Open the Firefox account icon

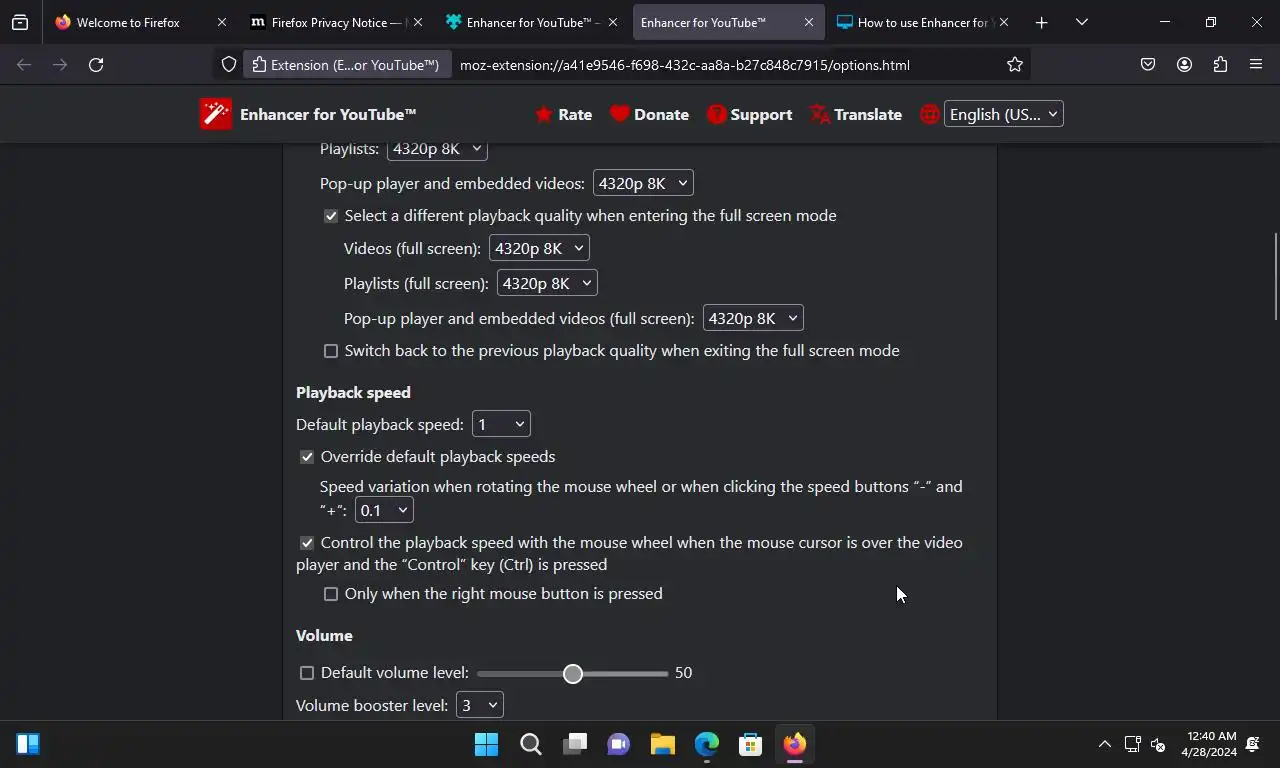1184,65
